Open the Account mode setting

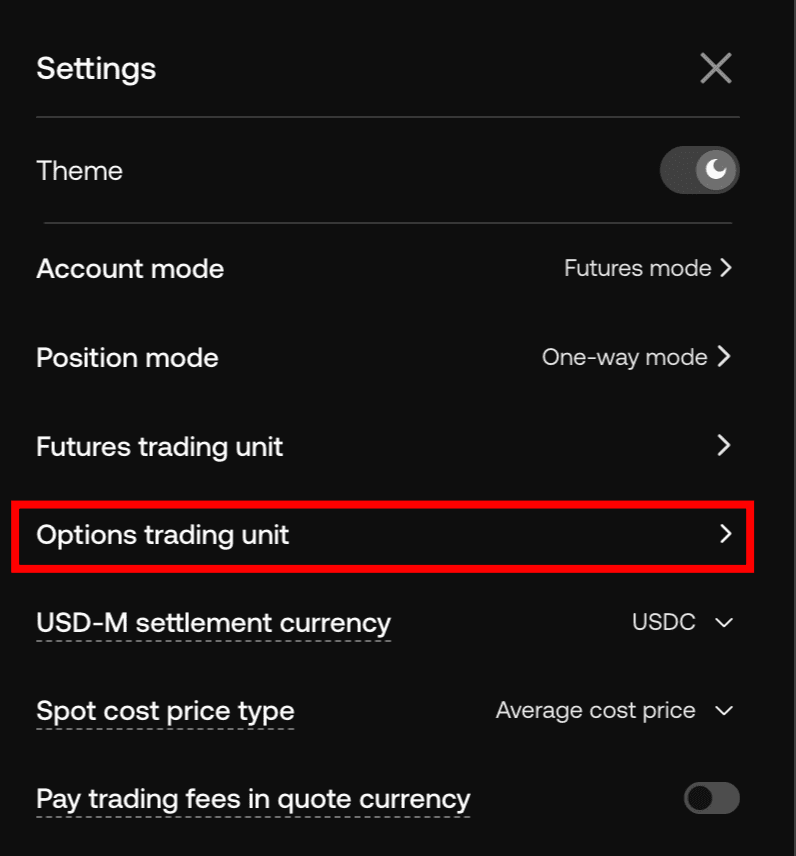130,268
